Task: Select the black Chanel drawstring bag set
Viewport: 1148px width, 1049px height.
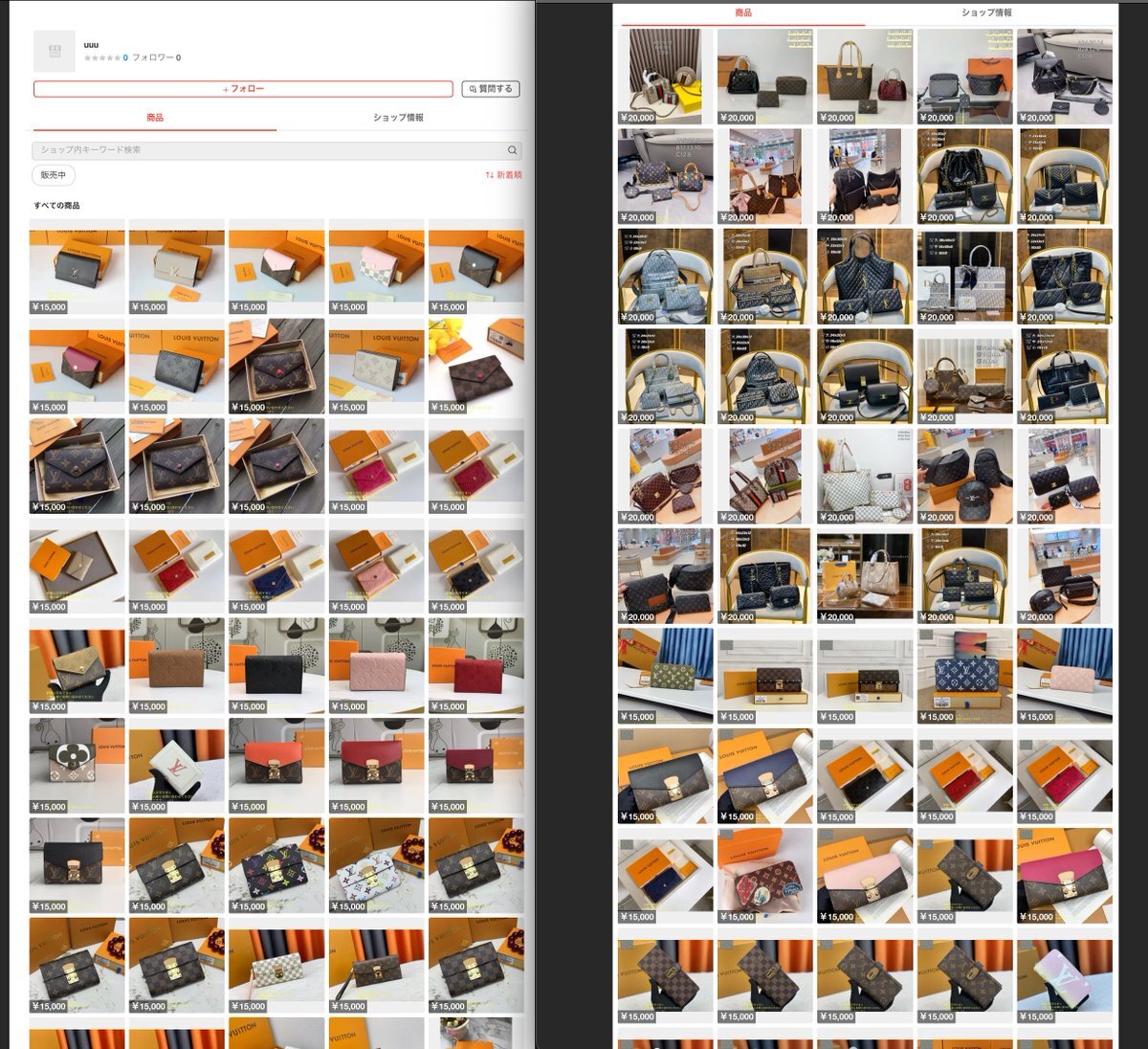Action: (x=964, y=176)
